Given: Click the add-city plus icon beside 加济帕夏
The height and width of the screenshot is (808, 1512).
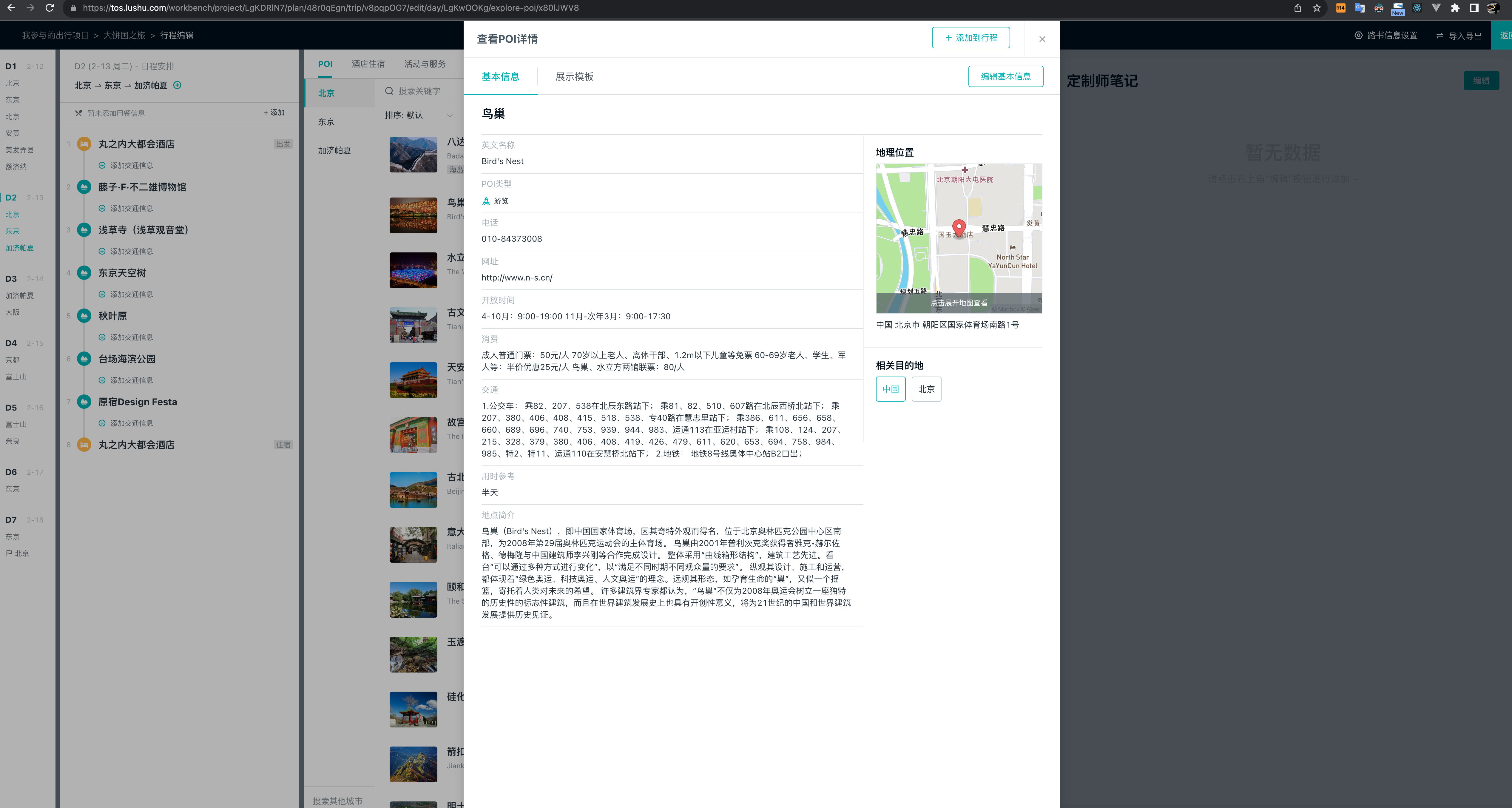Looking at the screenshot, I should [x=177, y=85].
